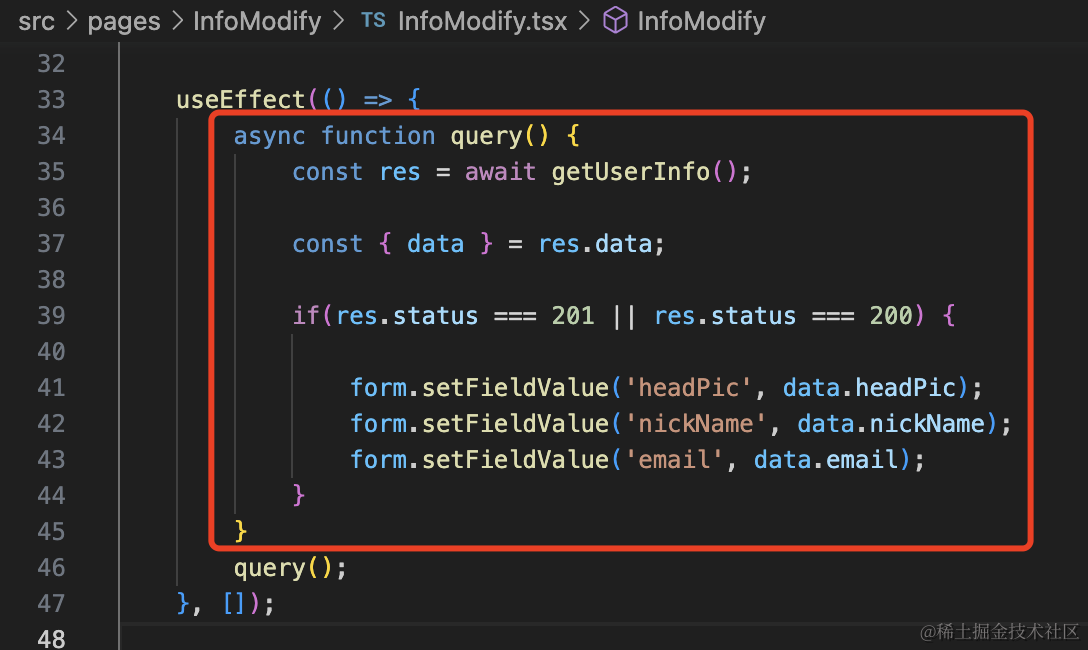Expand the chevron after 'src' in the breadcrumb

[71, 22]
